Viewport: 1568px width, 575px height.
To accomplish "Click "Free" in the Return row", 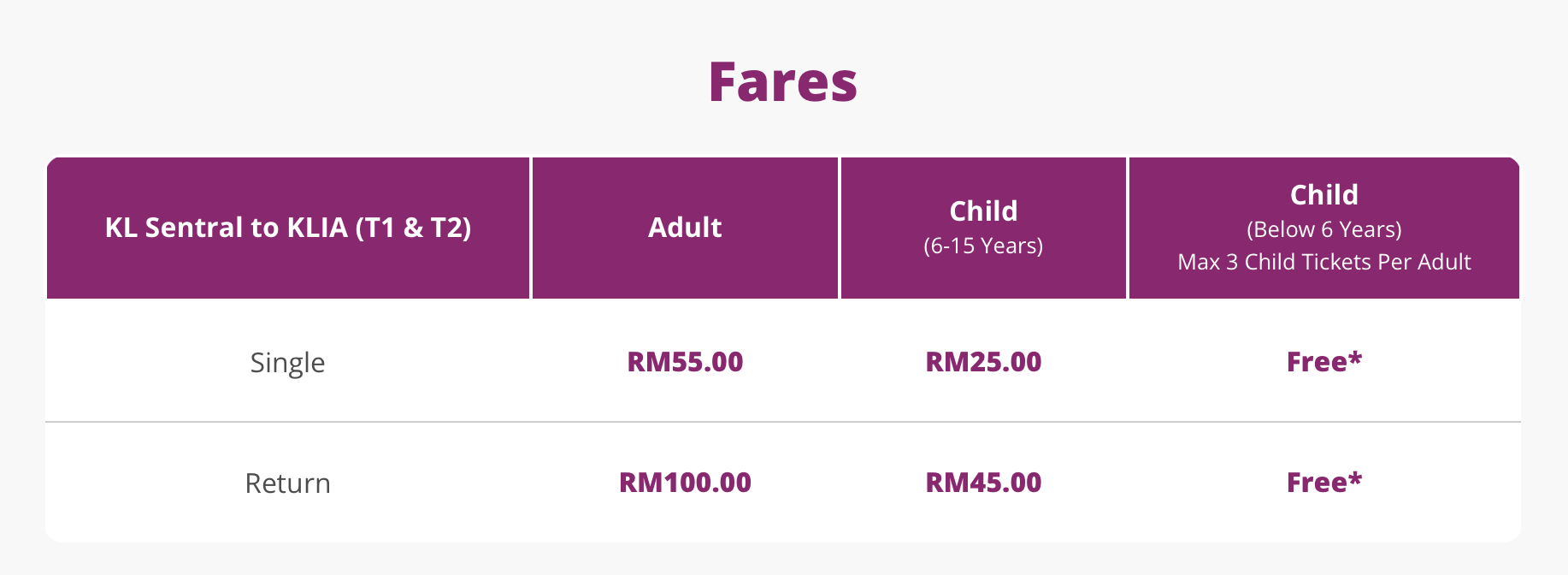I will [x=1317, y=483].
